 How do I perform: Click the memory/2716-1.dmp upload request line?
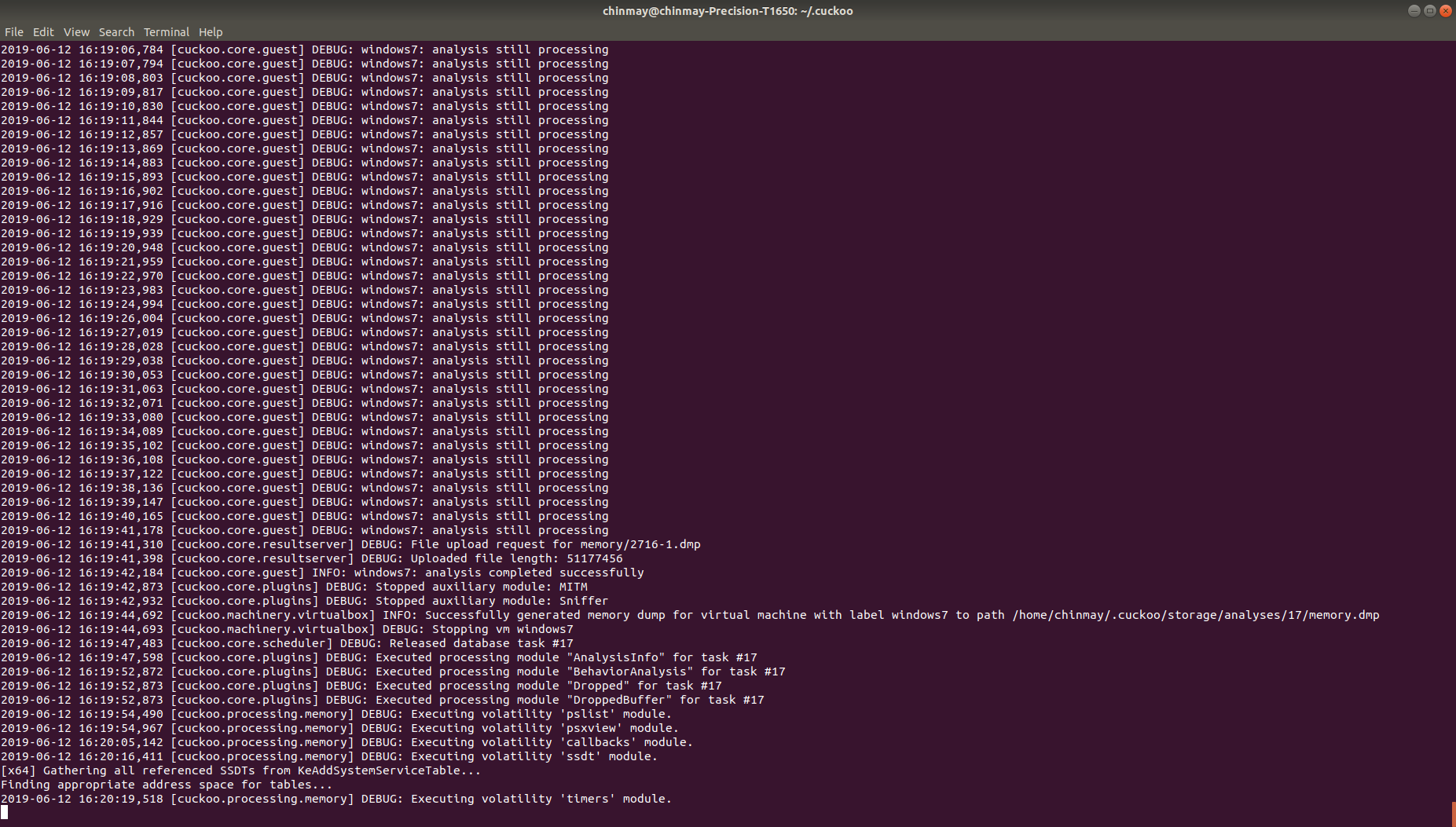pos(350,544)
